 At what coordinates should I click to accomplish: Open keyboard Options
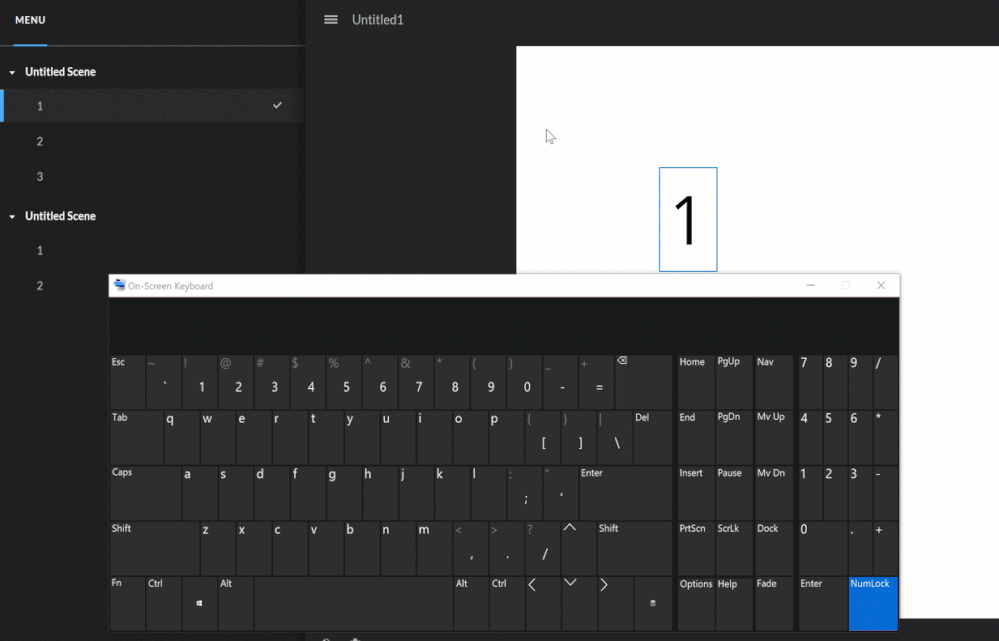696,603
